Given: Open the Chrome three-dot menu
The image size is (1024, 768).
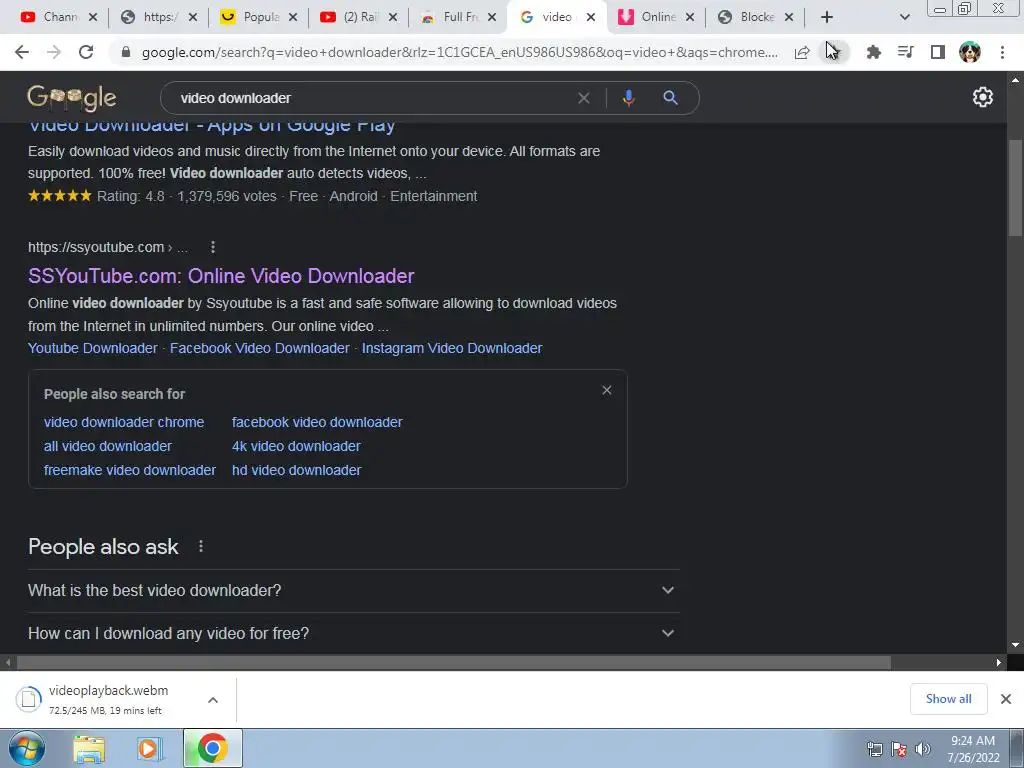Looking at the screenshot, I should point(1002,52).
